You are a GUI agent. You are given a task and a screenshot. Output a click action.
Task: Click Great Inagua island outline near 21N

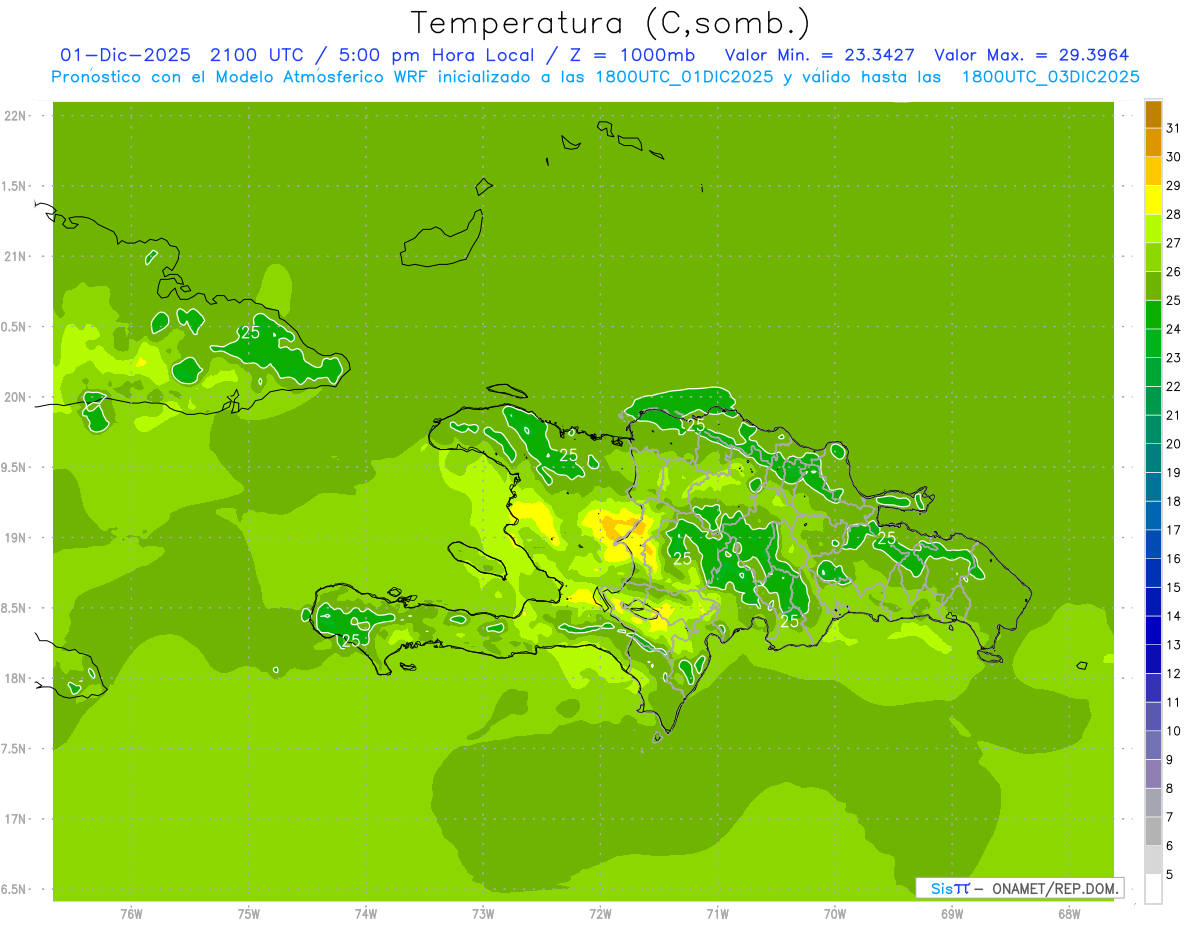[x=441, y=240]
